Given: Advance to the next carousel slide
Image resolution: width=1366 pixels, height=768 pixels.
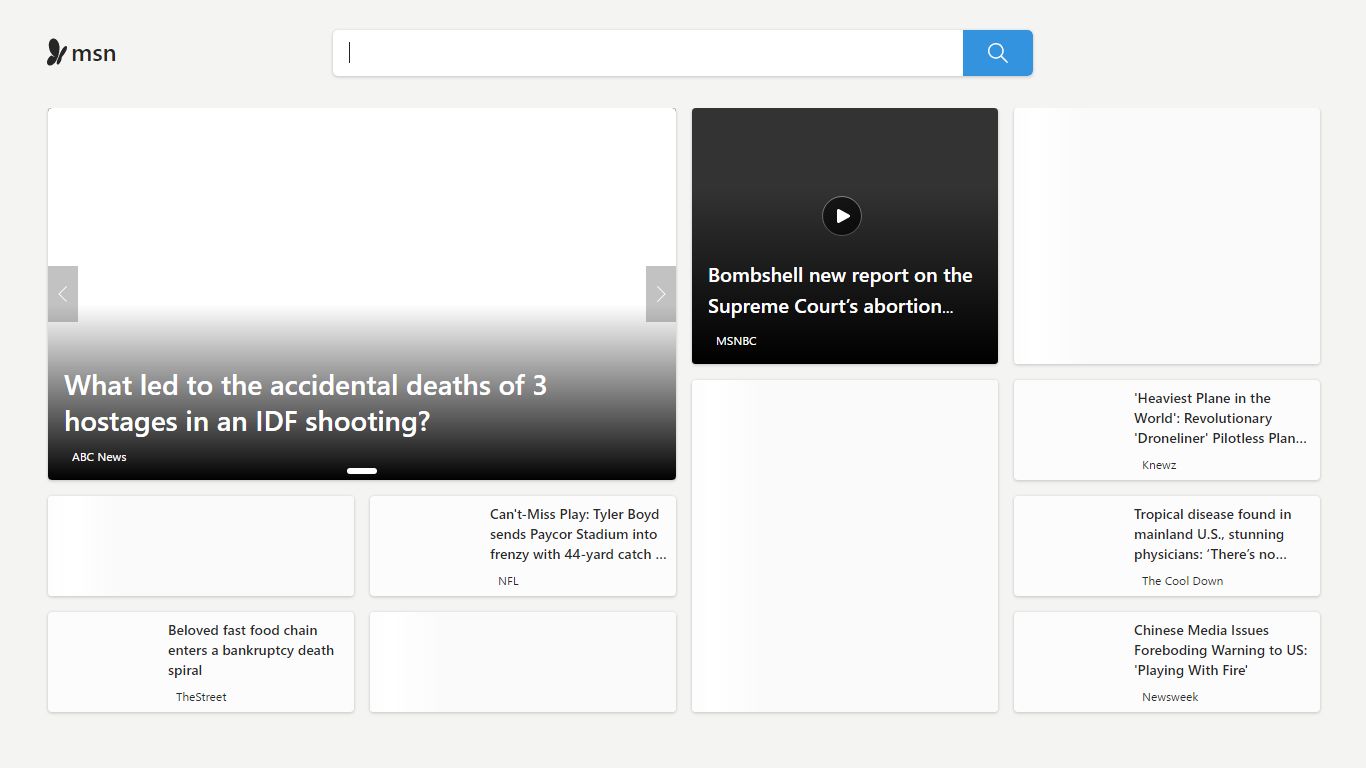Looking at the screenshot, I should 661,294.
